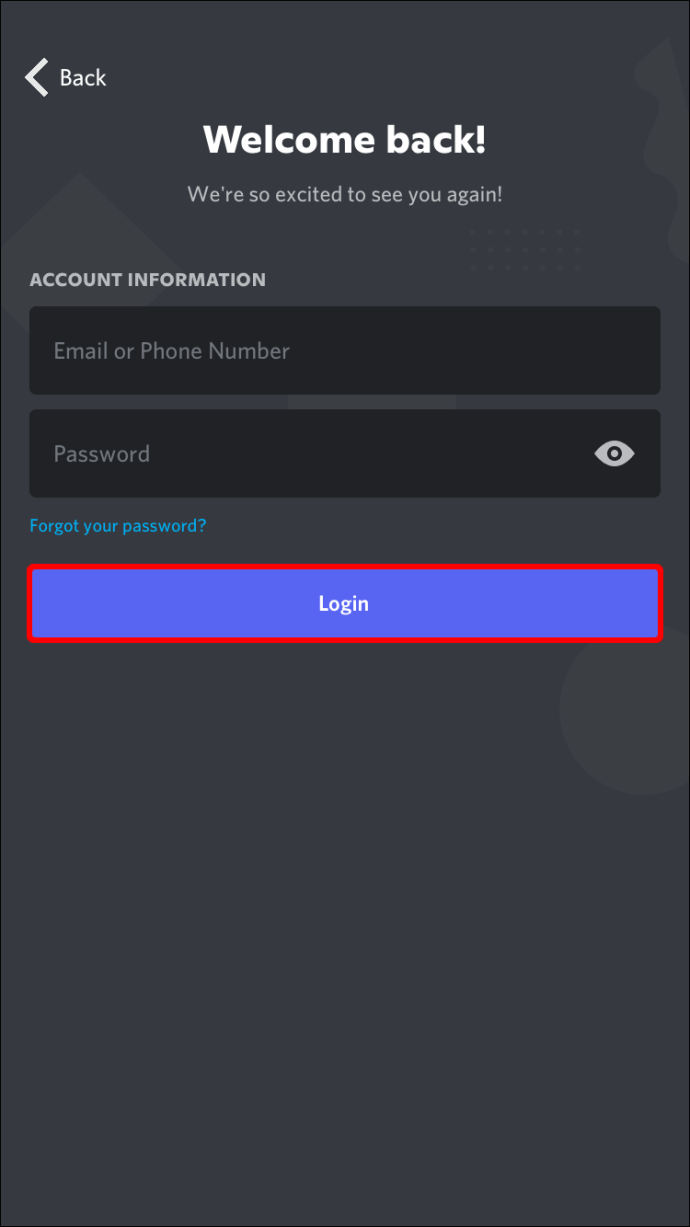This screenshot has width=690, height=1227.
Task: Show password using the eye icon
Action: pos(614,454)
